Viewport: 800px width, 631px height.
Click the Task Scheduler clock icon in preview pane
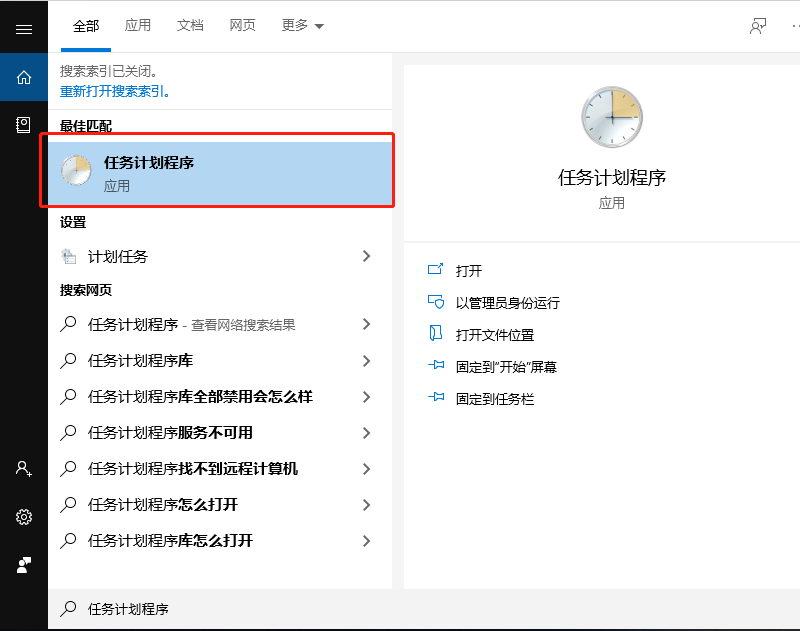click(612, 116)
